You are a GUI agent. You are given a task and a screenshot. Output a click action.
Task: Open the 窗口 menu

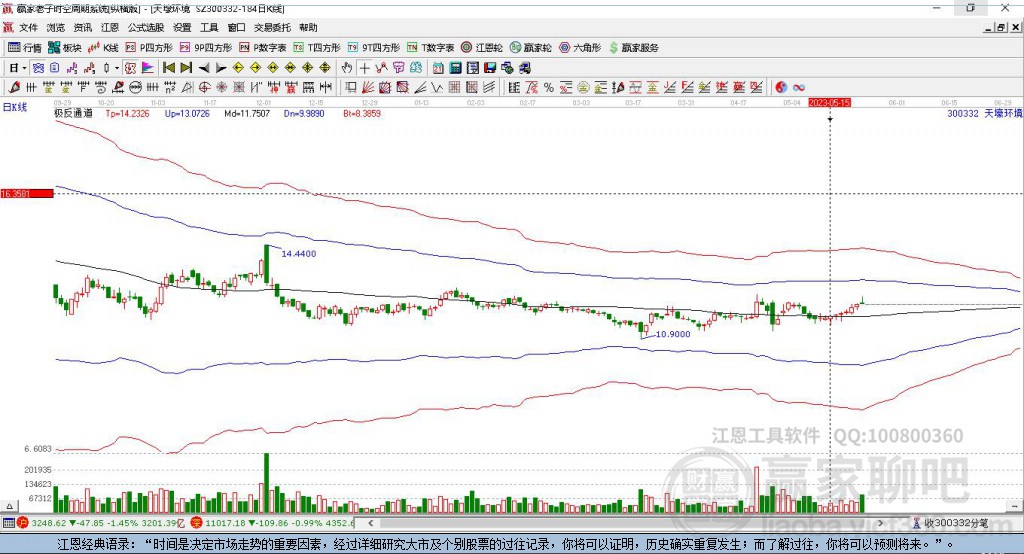tap(236, 27)
